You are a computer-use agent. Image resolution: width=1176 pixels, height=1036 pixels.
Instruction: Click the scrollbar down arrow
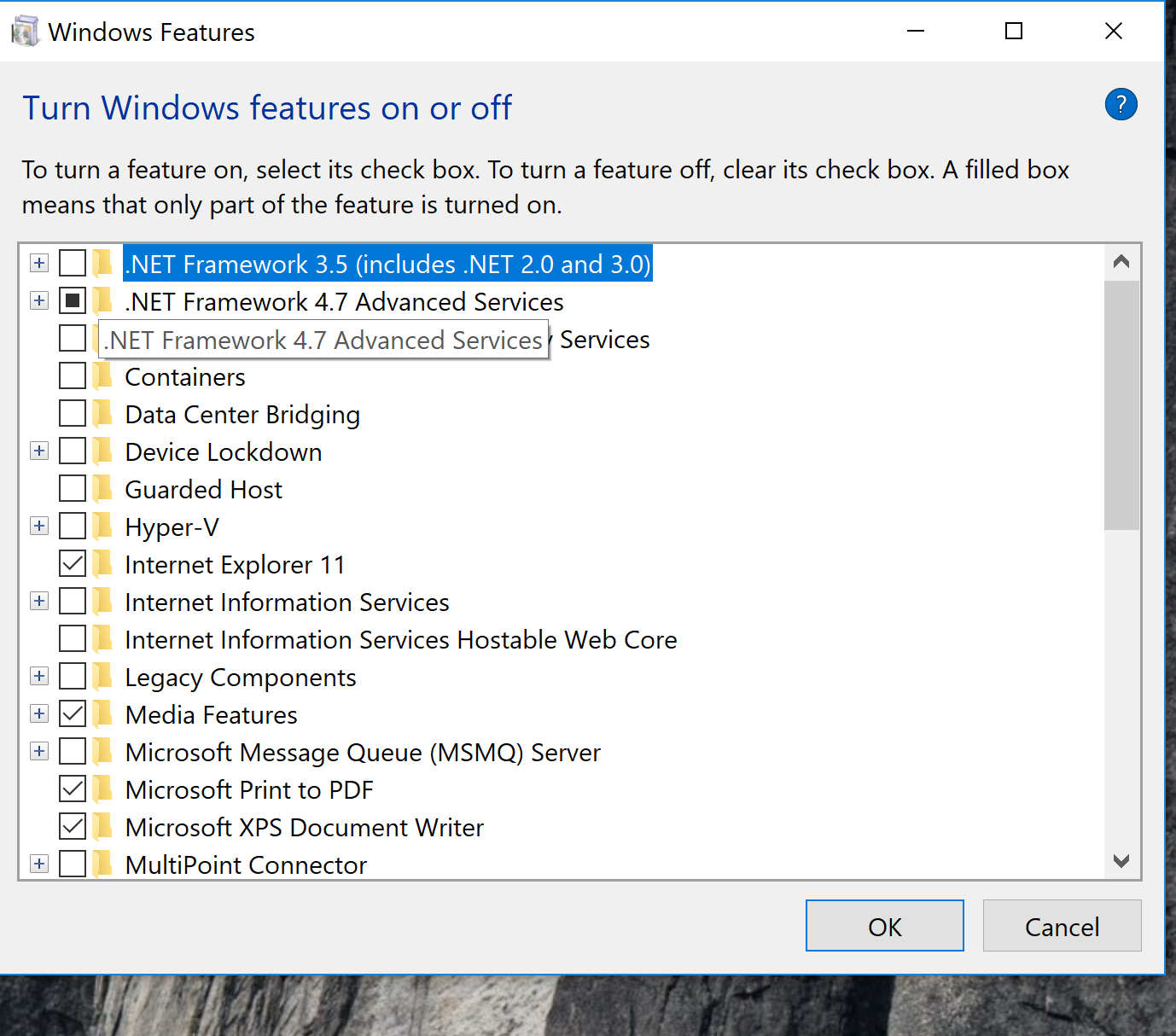tap(1121, 861)
